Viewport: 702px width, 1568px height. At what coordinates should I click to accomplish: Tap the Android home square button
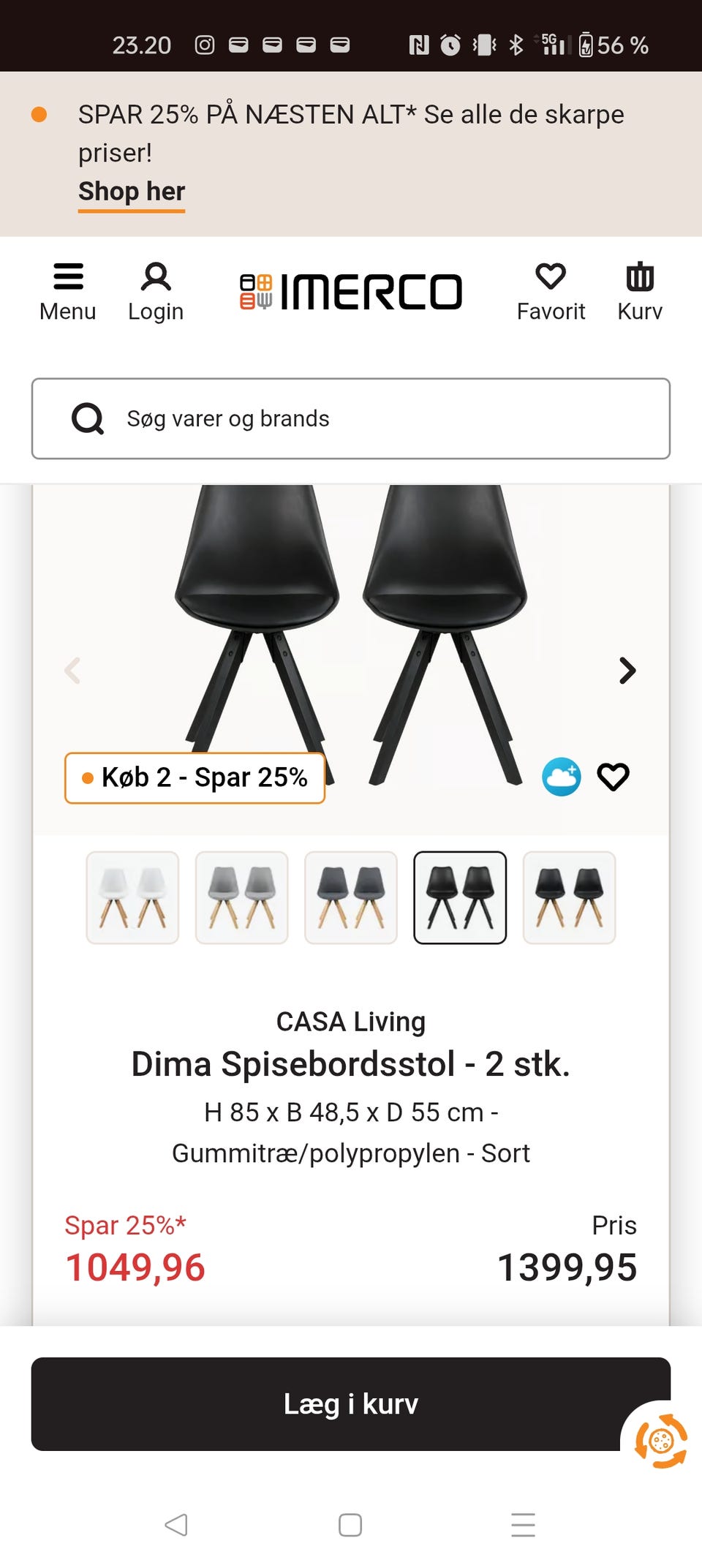350,1525
